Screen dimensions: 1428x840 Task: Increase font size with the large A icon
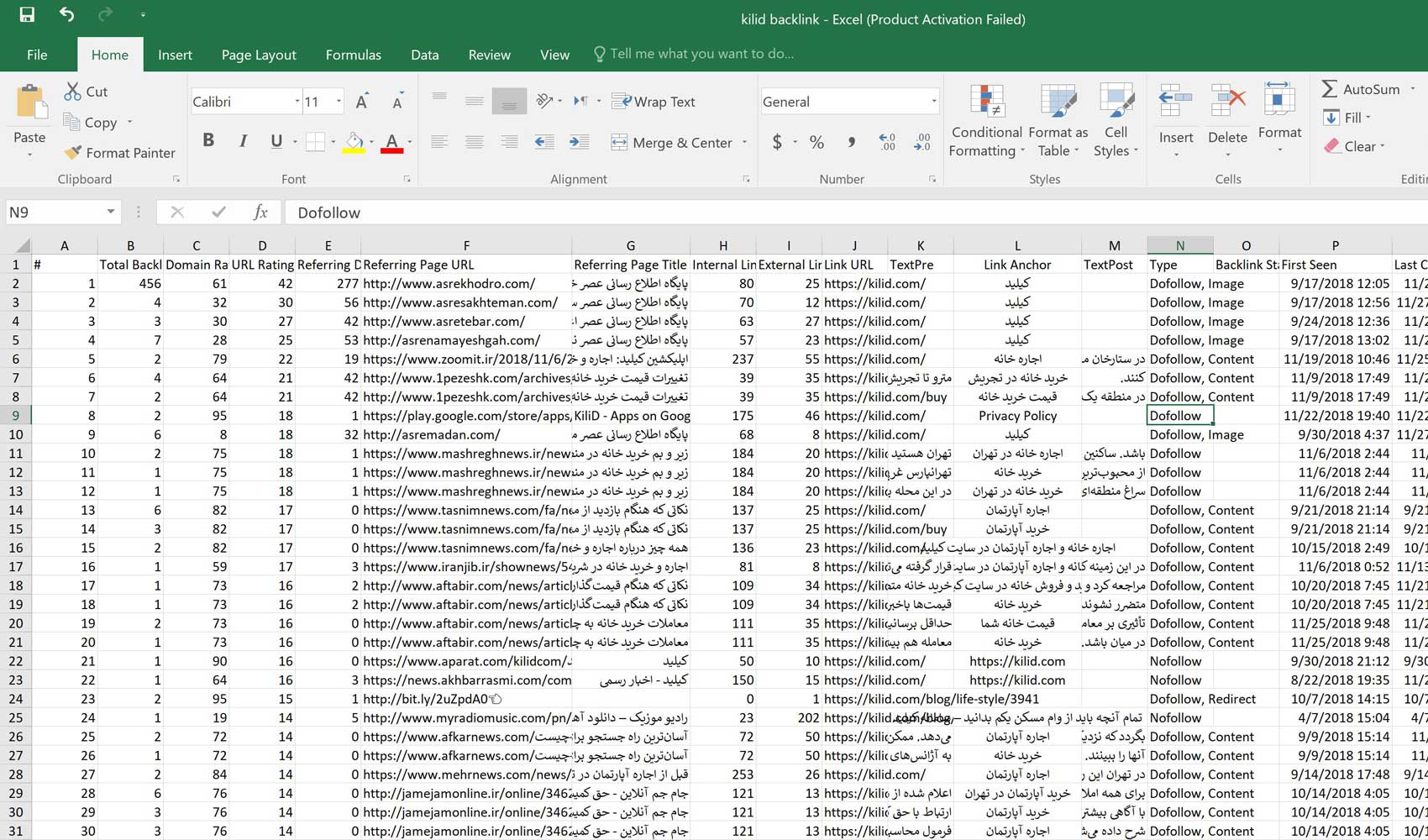[362, 102]
